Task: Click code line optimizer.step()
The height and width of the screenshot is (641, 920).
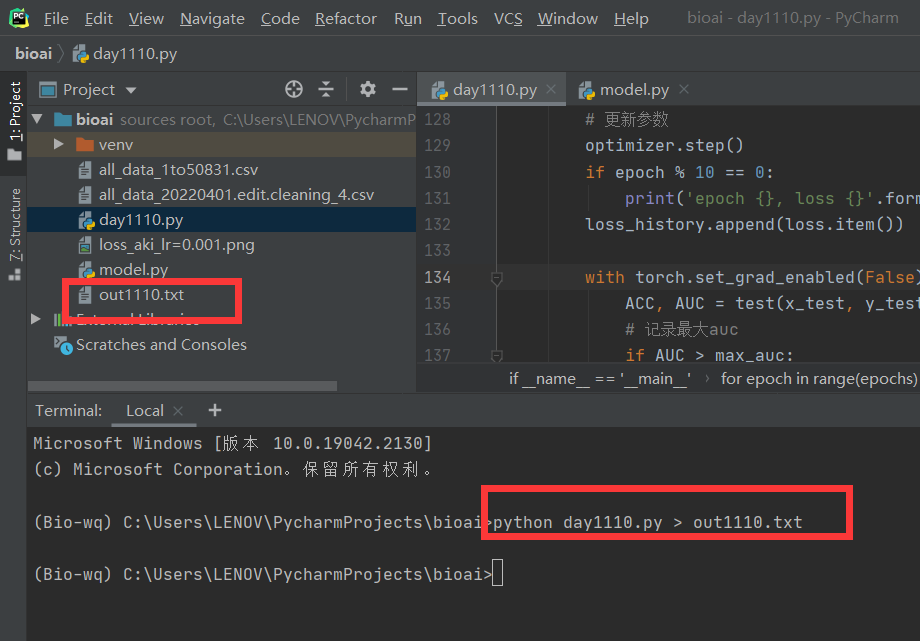Action: tap(664, 146)
